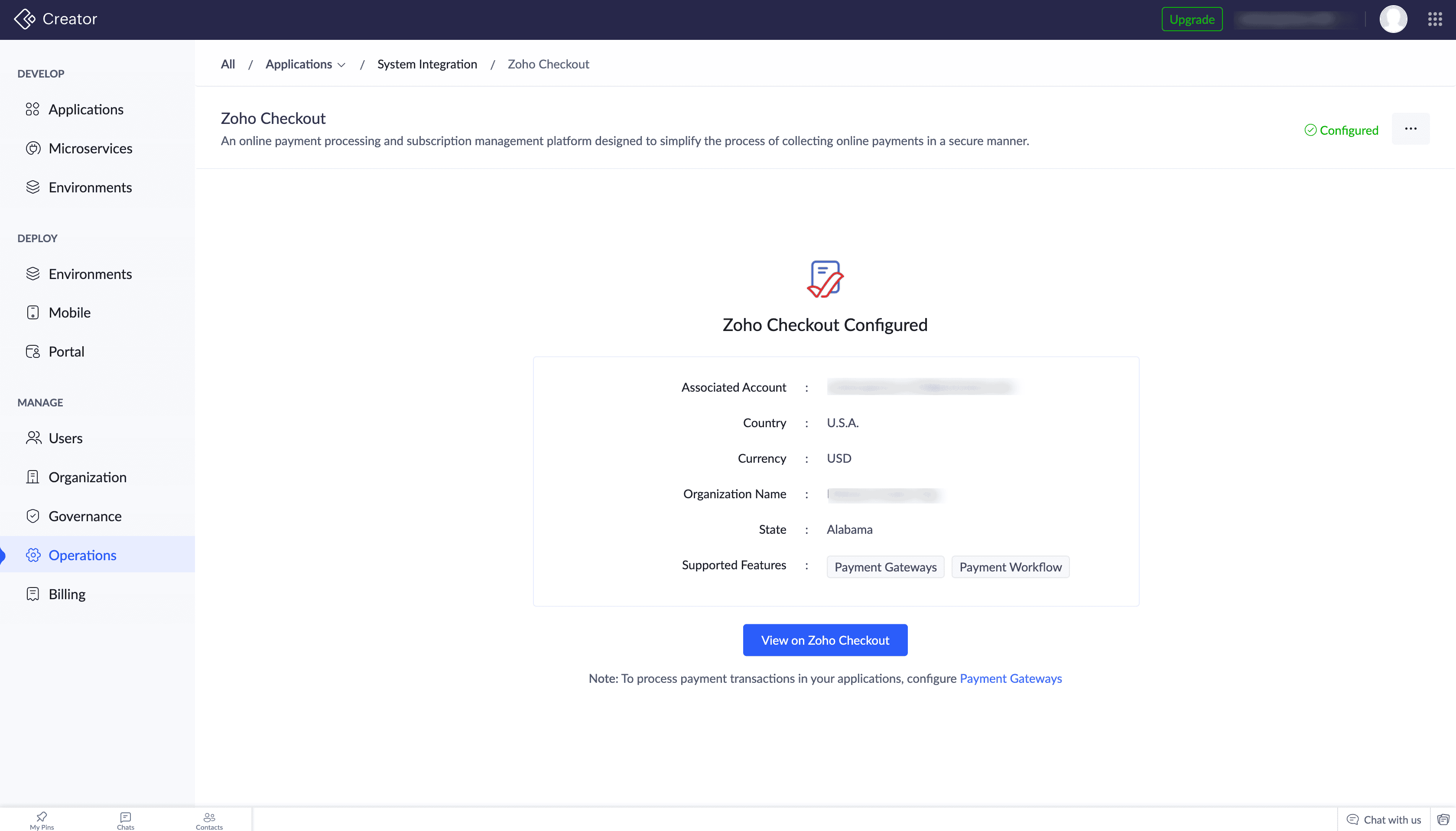Click the user profile avatar
The image size is (1456, 831).
1393,19
